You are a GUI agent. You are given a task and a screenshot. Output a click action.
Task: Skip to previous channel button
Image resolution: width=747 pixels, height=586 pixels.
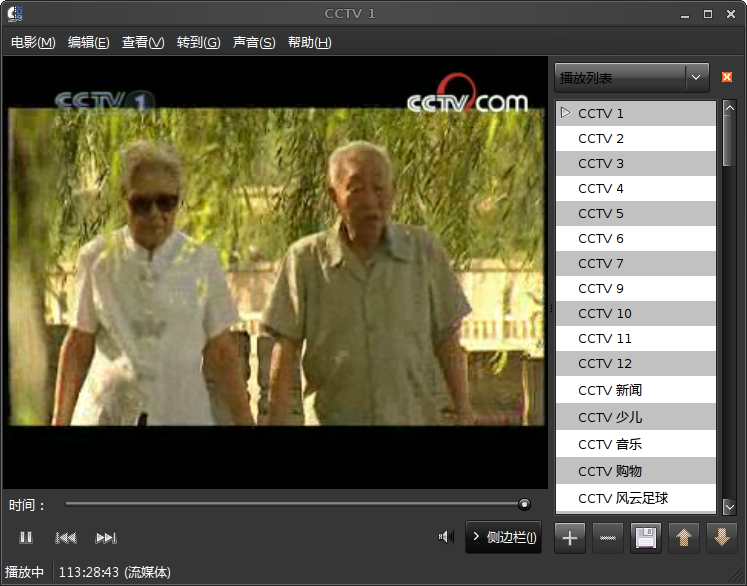coord(66,537)
